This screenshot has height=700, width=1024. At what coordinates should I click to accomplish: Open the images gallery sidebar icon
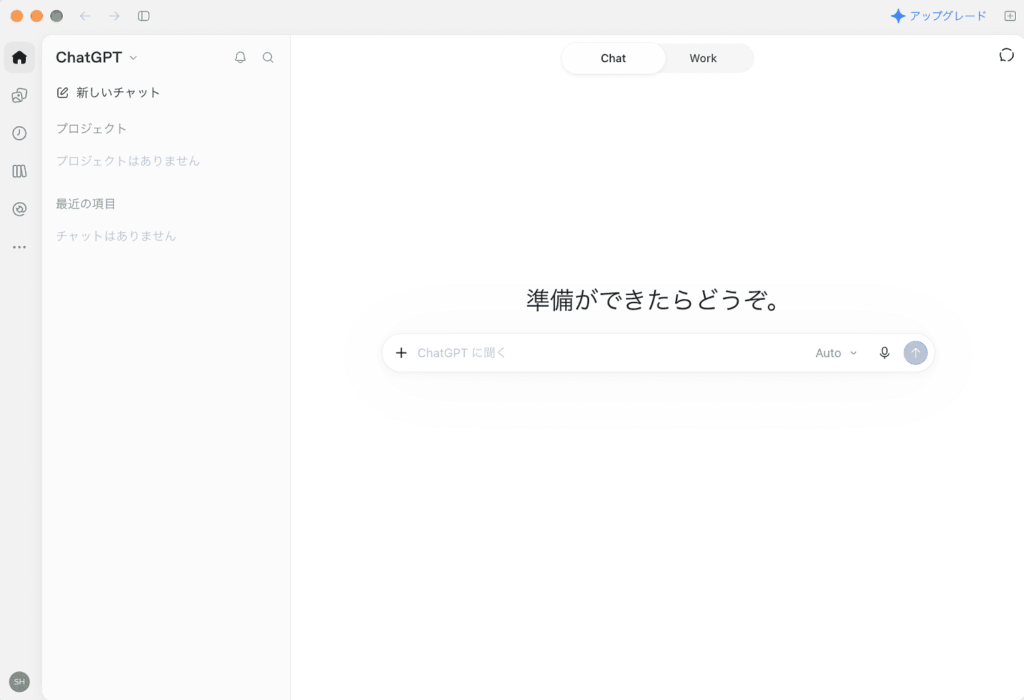[x=20, y=95]
